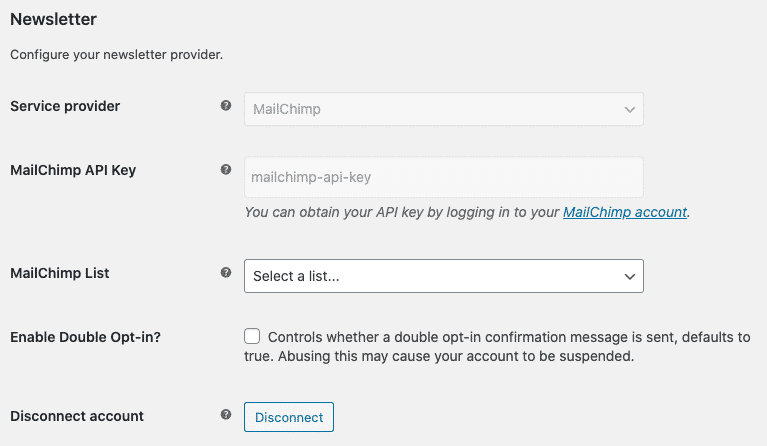Screen dimensions: 767x446
Task: Focus the mailchimp-api-key input field
Action: pyautogui.click(x=444, y=177)
